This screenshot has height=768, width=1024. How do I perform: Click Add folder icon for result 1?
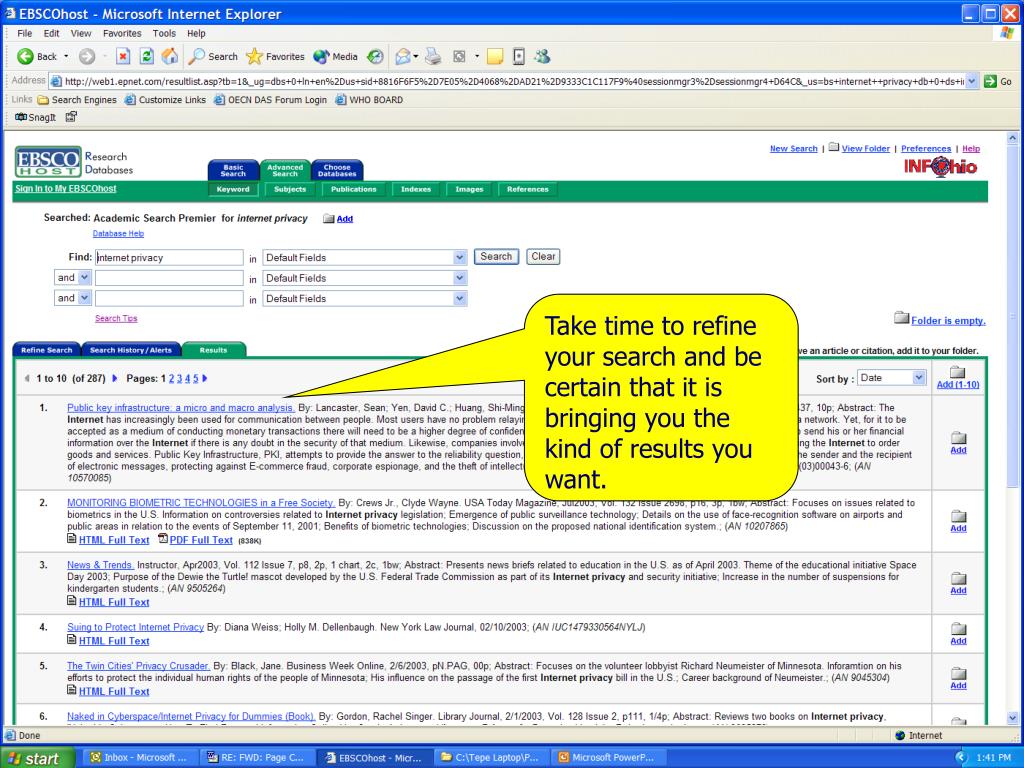click(x=958, y=438)
